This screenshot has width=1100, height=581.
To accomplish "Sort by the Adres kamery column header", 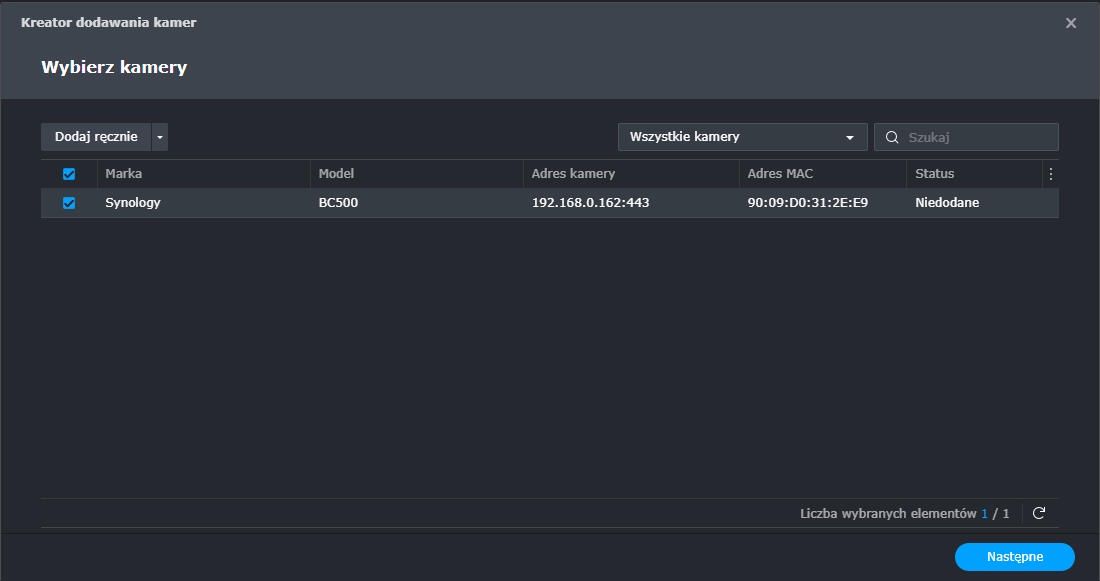I will click(631, 174).
